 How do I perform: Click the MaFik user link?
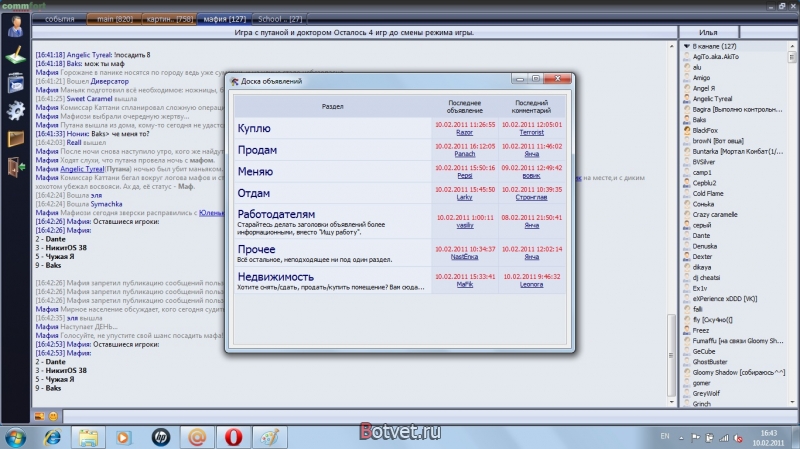(464, 284)
